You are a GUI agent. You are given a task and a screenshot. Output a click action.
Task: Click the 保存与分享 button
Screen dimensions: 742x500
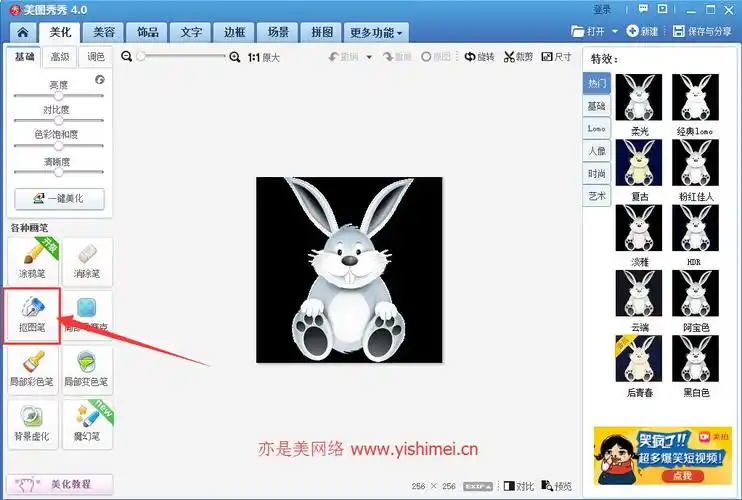(702, 32)
